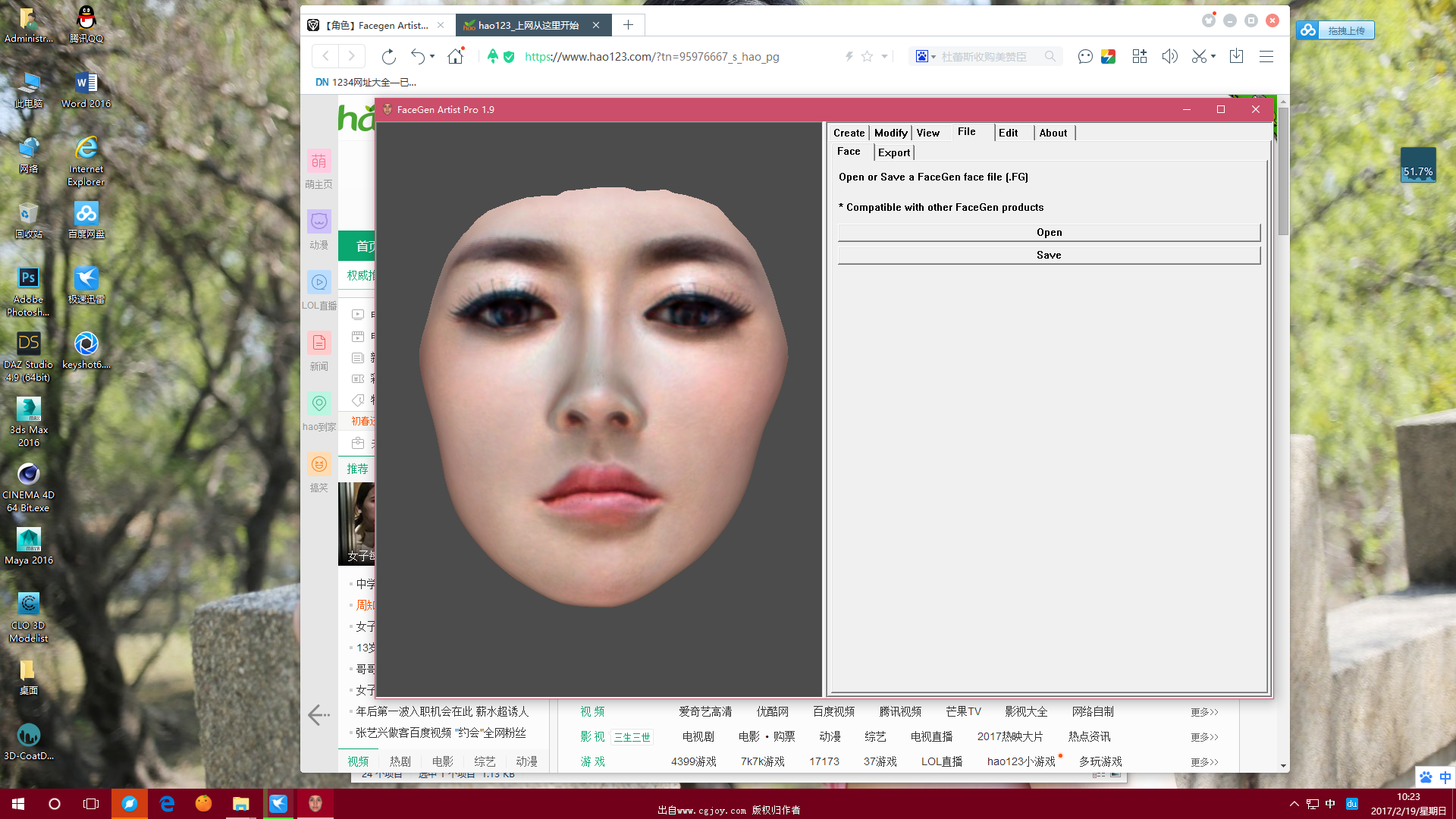Open browser downloads icon
This screenshot has height=819, width=1456.
tap(1236, 57)
